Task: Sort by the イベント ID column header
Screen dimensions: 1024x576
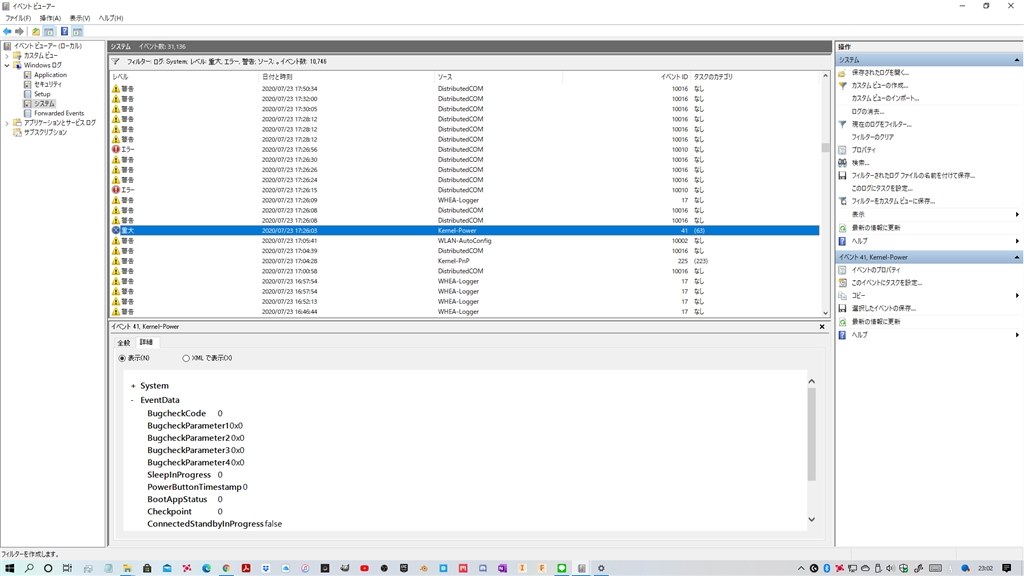Action: (626, 76)
